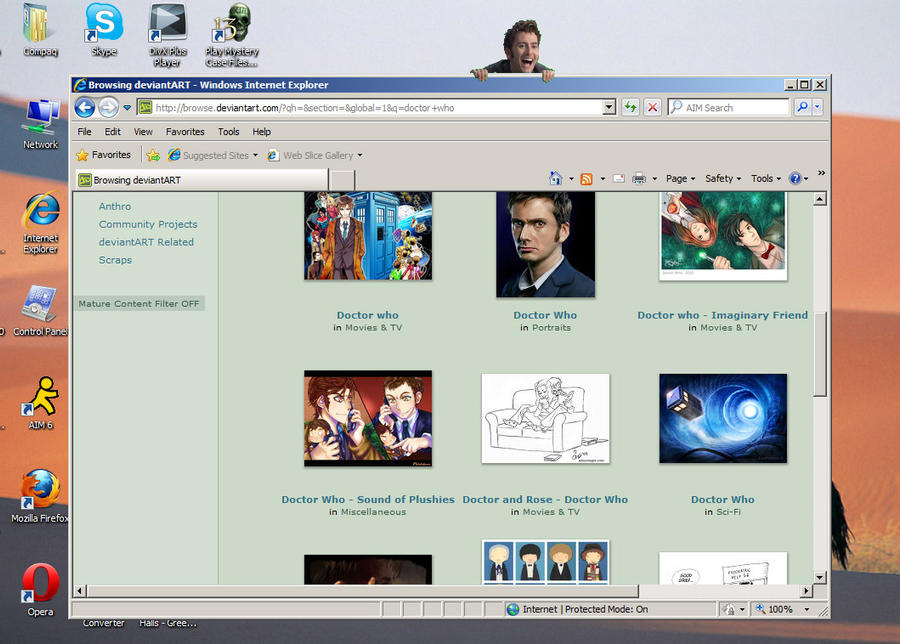This screenshot has width=900, height=644.
Task: Open search provider options dropdown
Action: pyautogui.click(x=817, y=107)
